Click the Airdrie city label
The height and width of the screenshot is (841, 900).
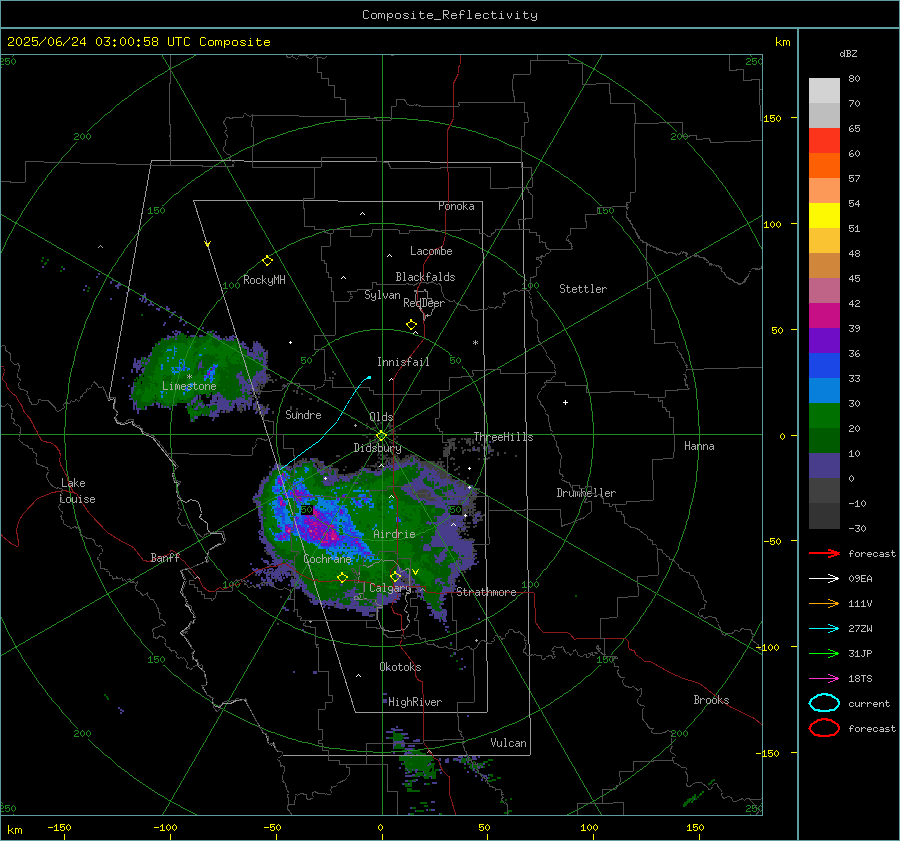pyautogui.click(x=394, y=534)
